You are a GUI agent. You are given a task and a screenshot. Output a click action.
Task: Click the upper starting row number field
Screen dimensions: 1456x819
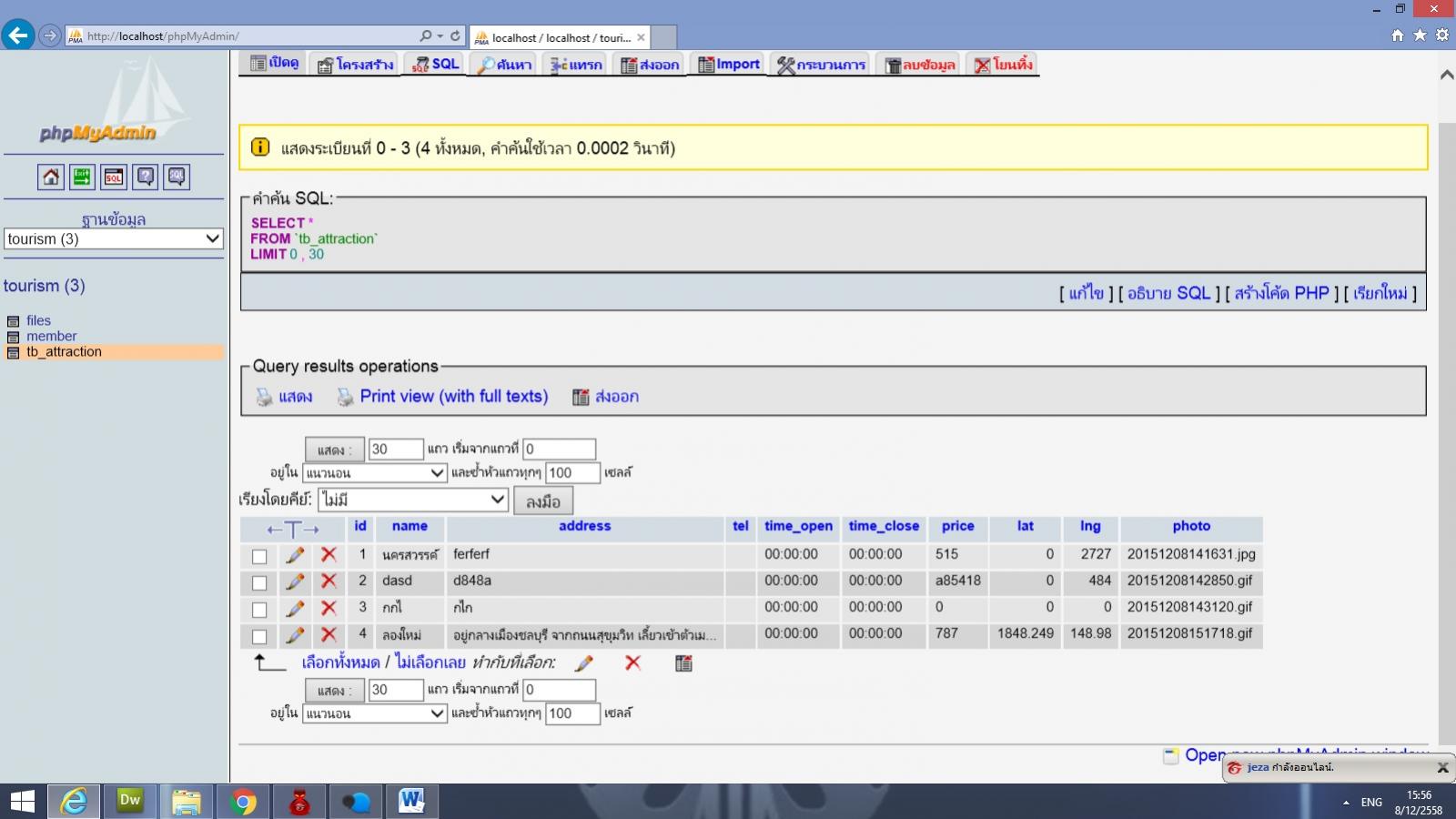coord(559,449)
